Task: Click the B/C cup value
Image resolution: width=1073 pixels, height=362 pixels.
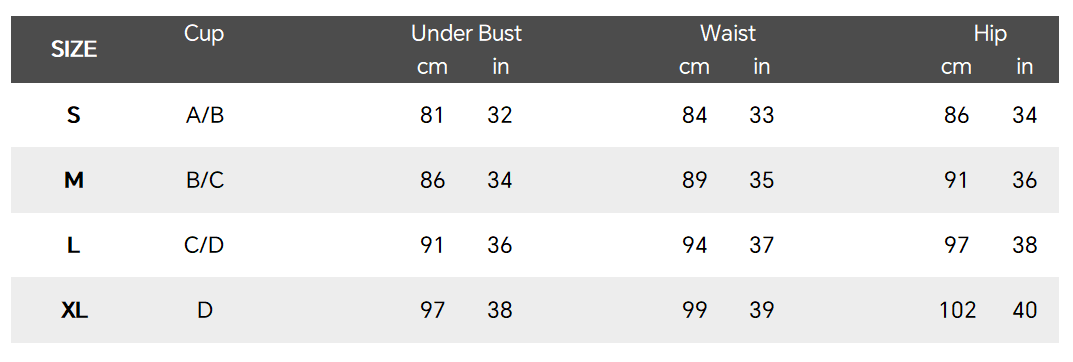Action: [x=205, y=180]
